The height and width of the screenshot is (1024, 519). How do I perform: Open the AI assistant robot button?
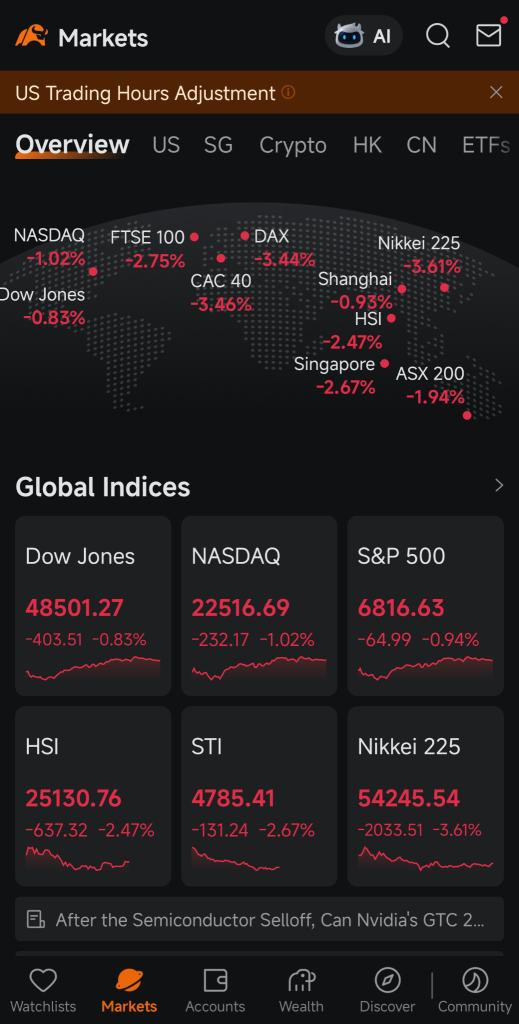[x=364, y=36]
